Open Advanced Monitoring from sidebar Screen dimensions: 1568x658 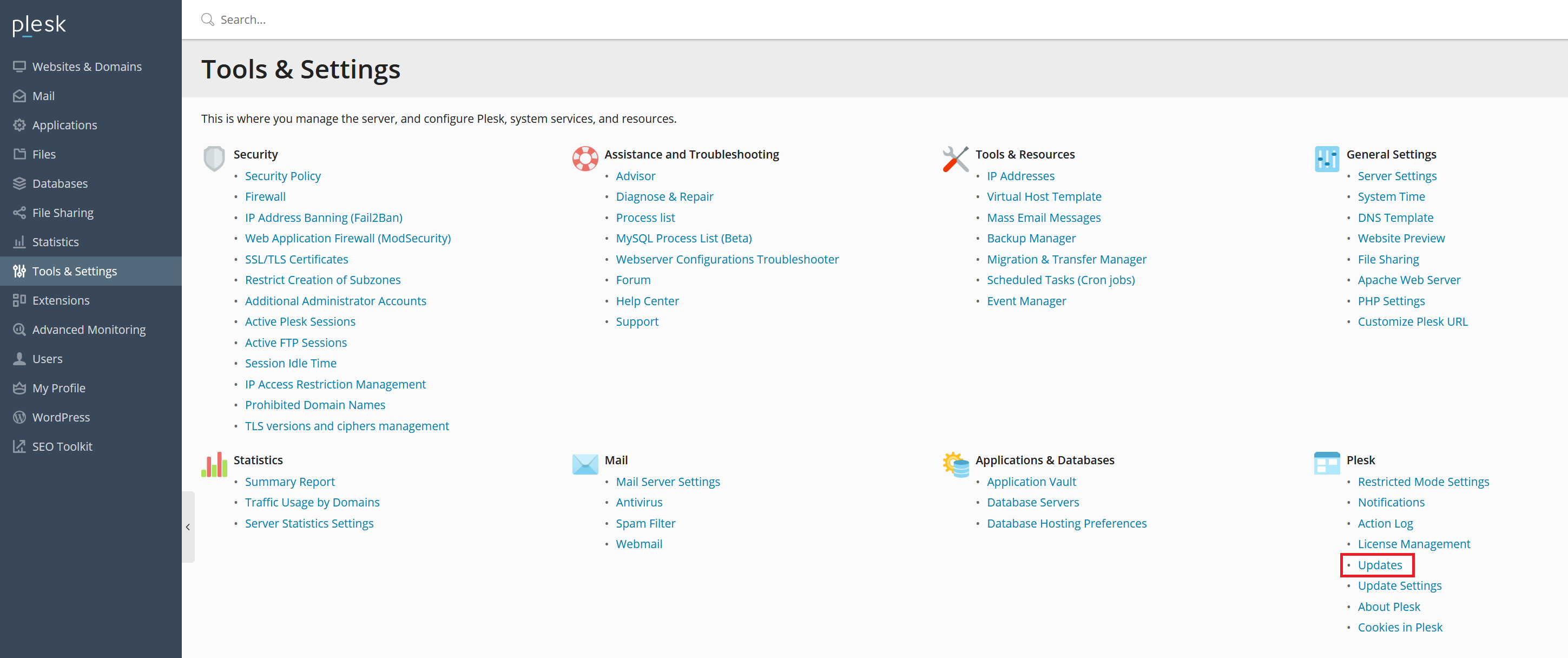click(x=91, y=330)
